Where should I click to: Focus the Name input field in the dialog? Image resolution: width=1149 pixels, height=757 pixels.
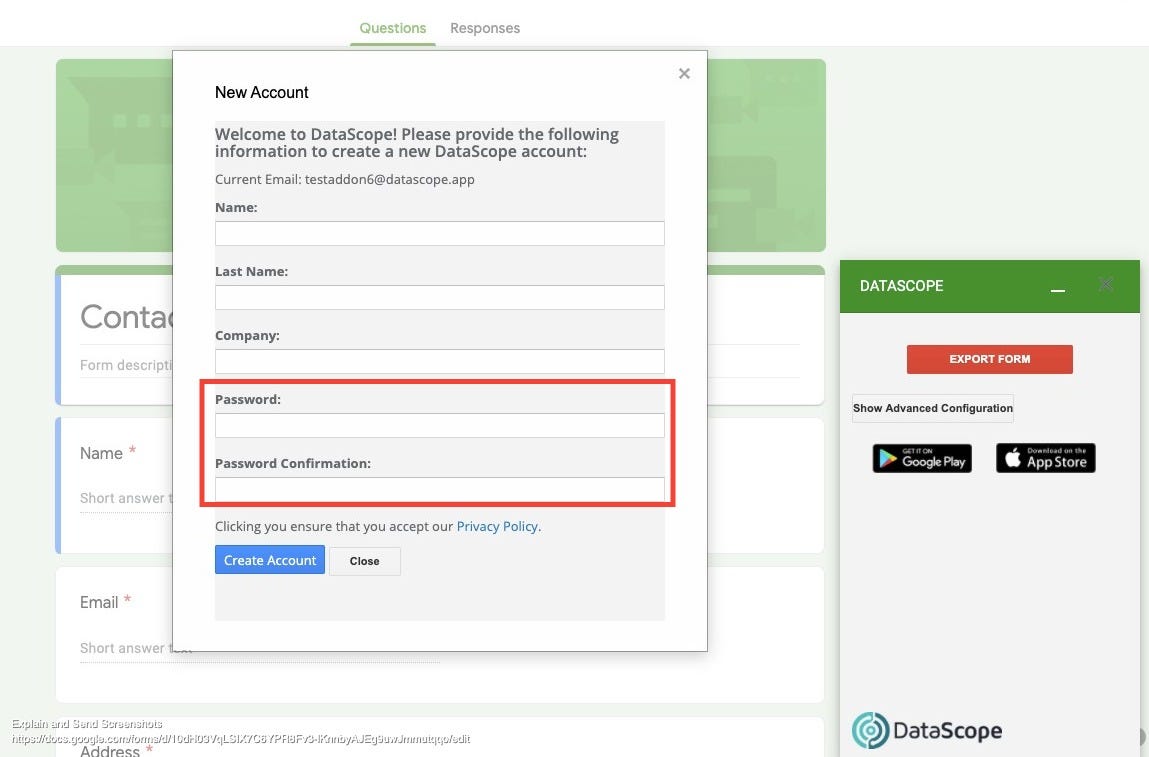(440, 234)
